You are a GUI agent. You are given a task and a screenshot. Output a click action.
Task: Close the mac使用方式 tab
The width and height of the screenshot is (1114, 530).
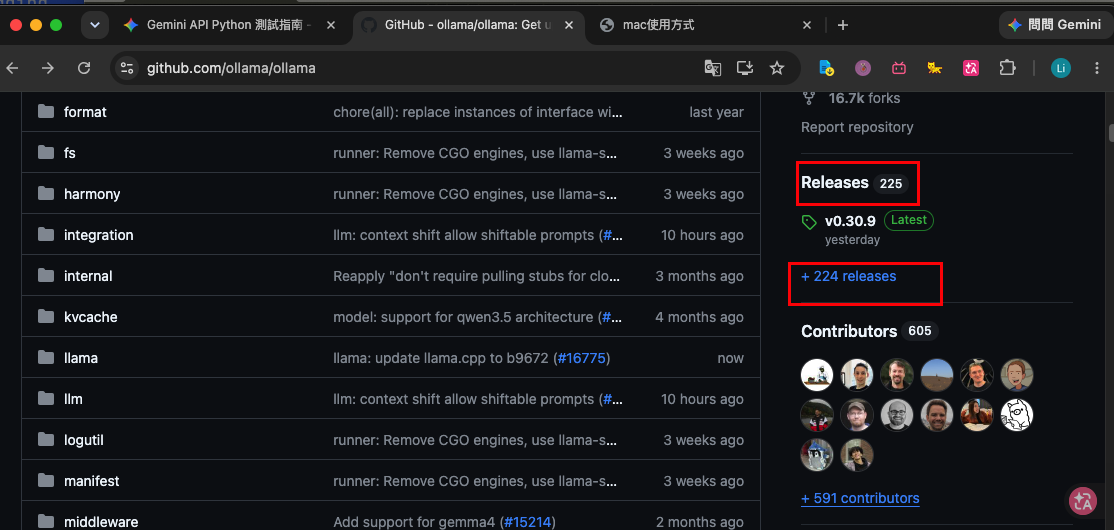coord(806,25)
